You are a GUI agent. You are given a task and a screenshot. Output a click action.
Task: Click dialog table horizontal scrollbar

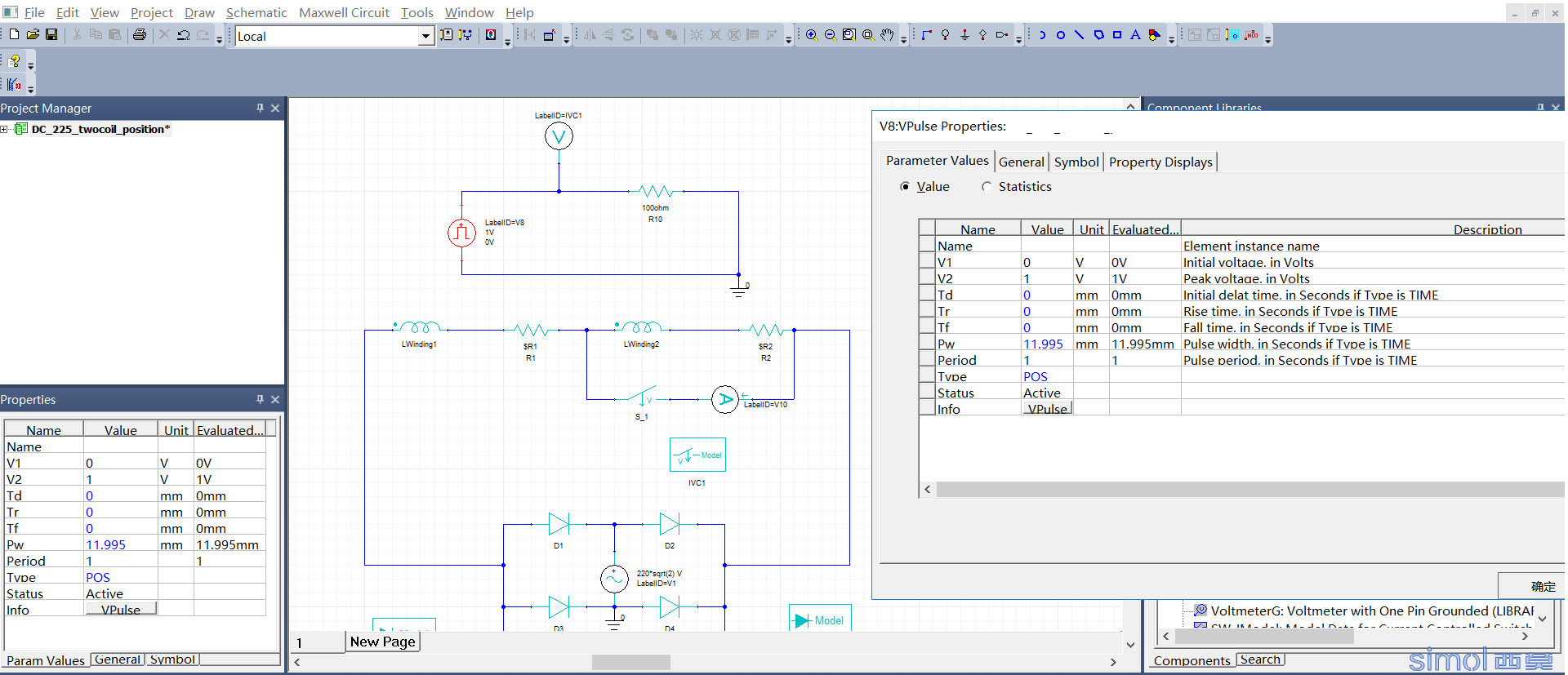(1249, 489)
